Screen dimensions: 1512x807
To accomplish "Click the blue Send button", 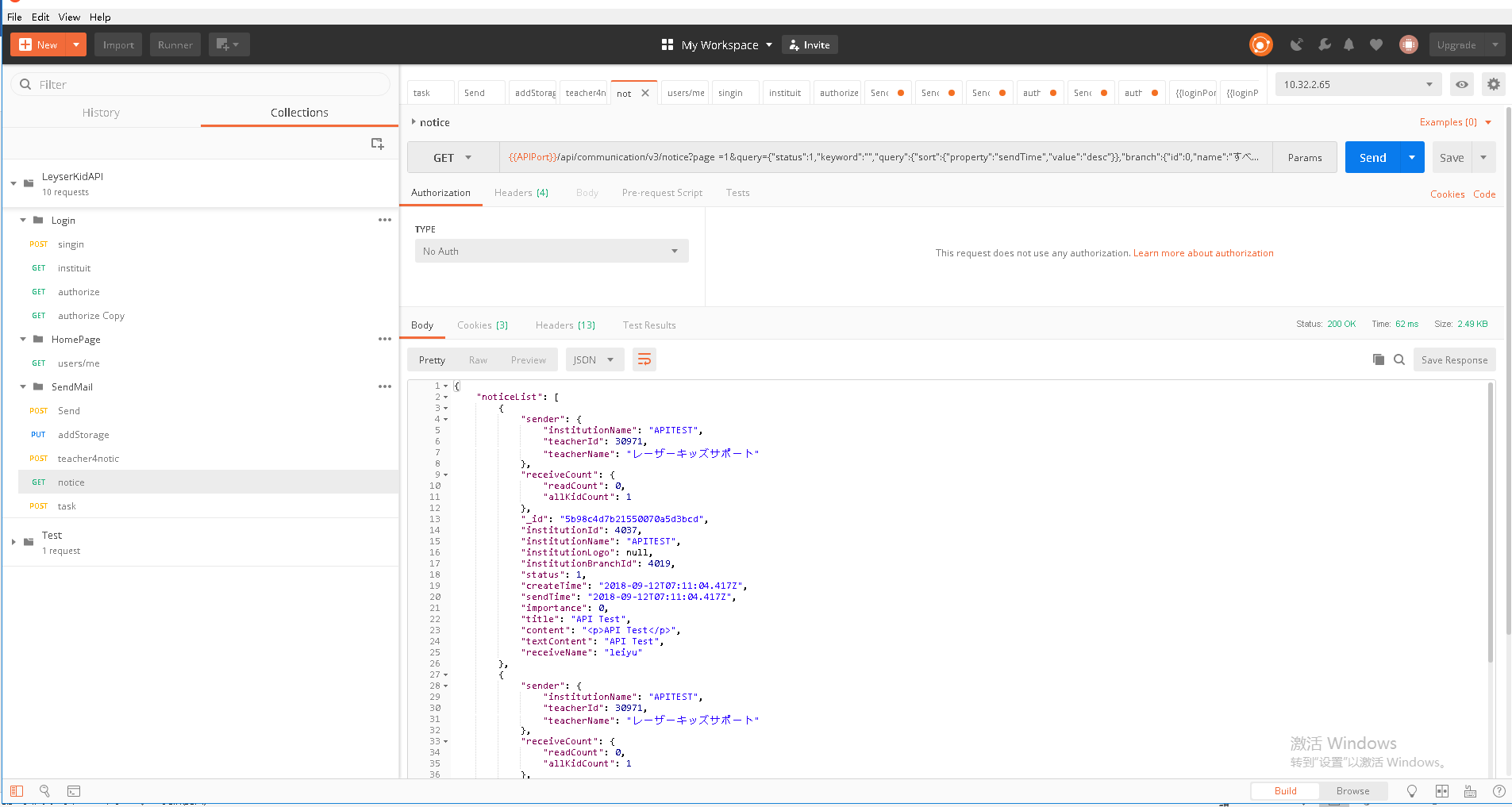I will click(1372, 157).
